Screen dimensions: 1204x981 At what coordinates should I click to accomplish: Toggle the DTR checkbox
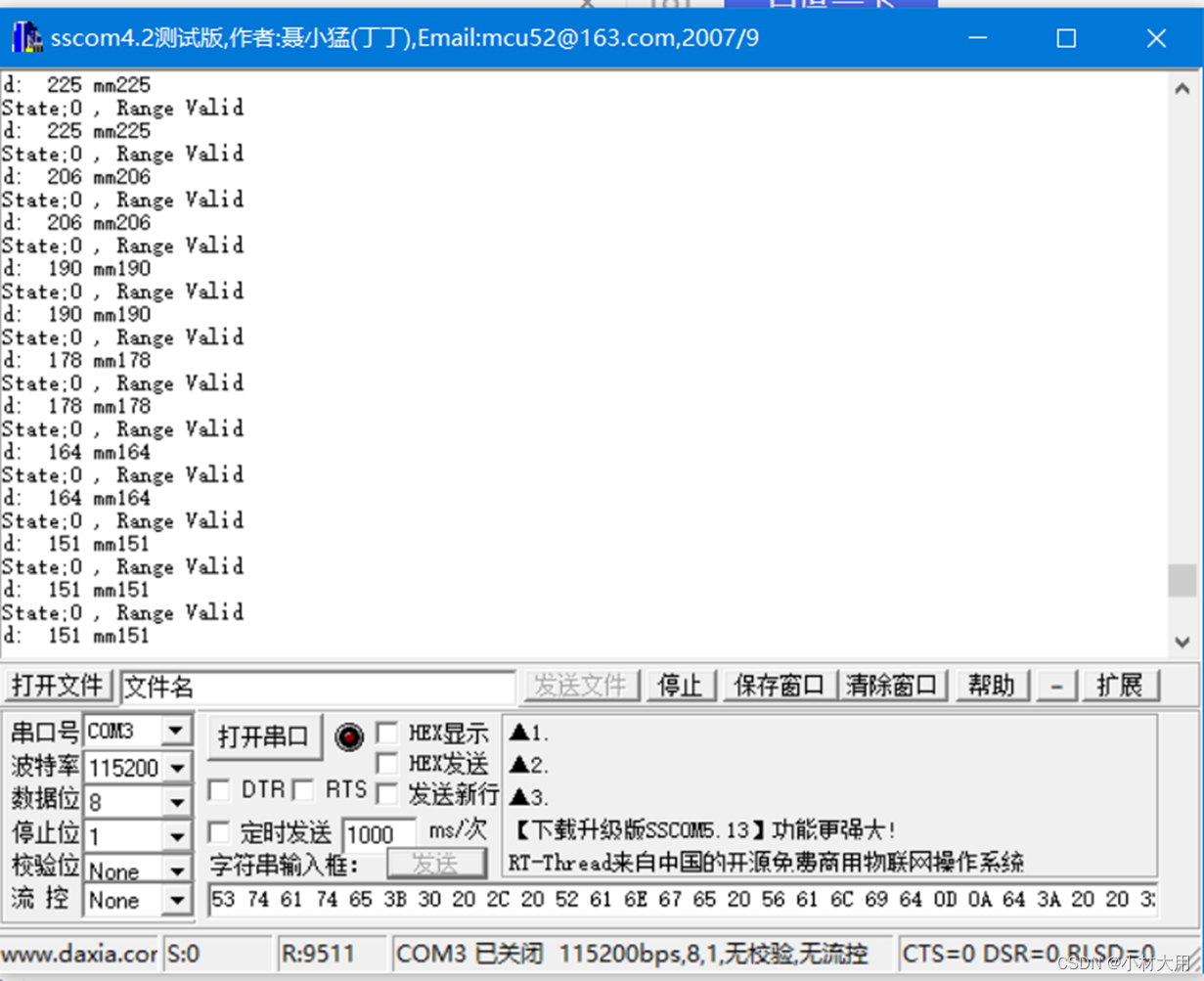220,790
